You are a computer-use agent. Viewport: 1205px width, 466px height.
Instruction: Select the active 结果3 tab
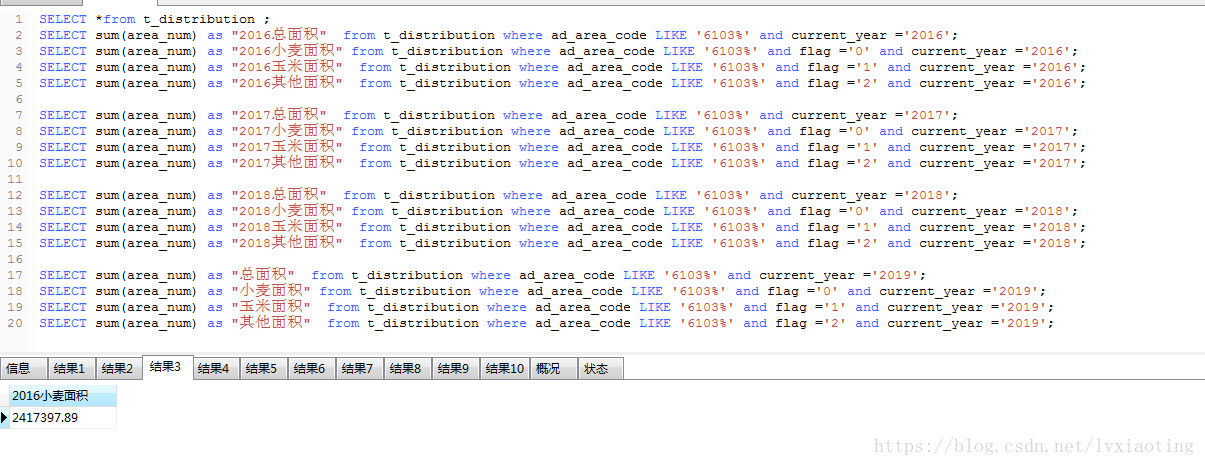pyautogui.click(x=167, y=367)
